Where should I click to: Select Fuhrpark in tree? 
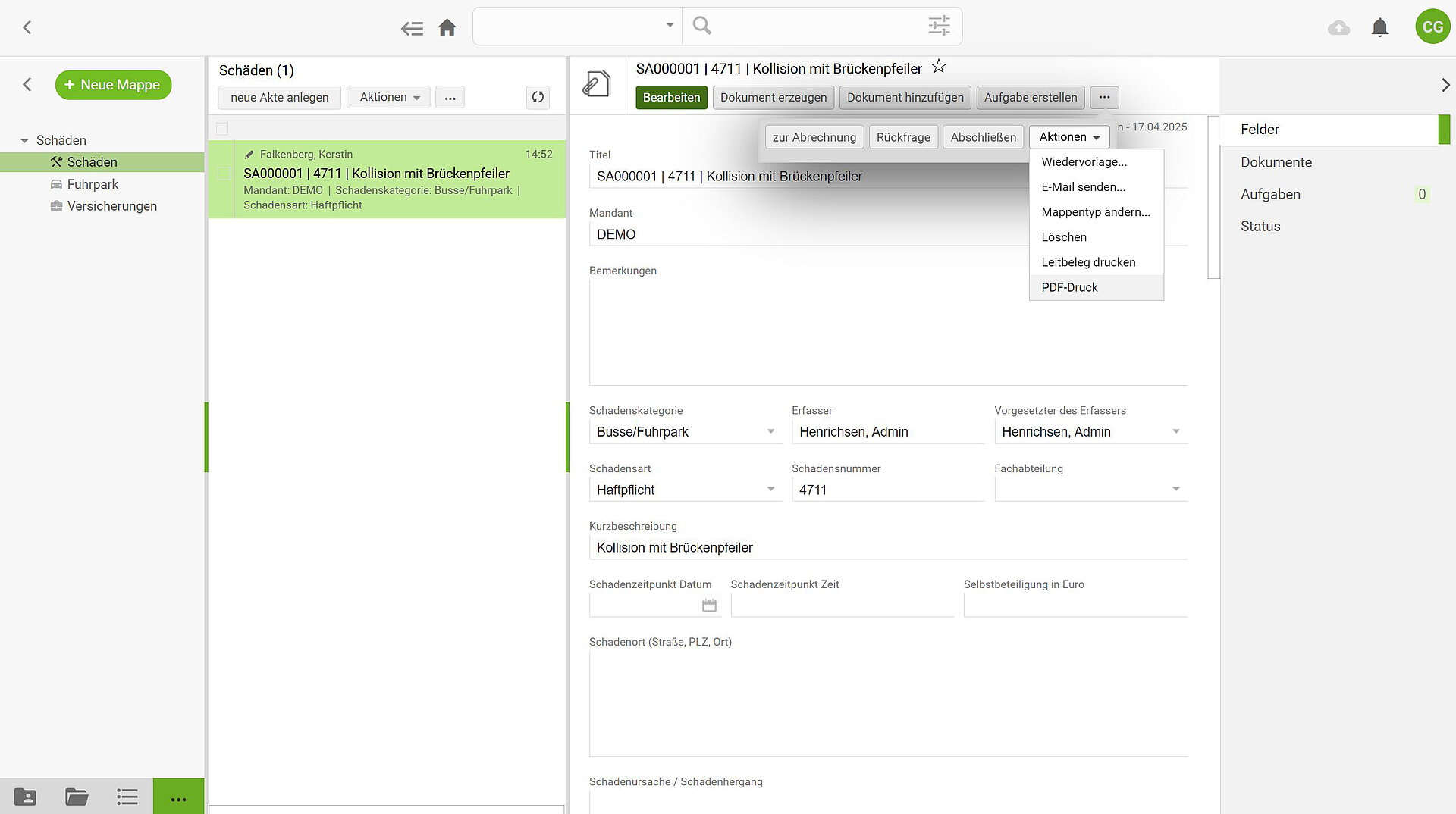point(93,184)
